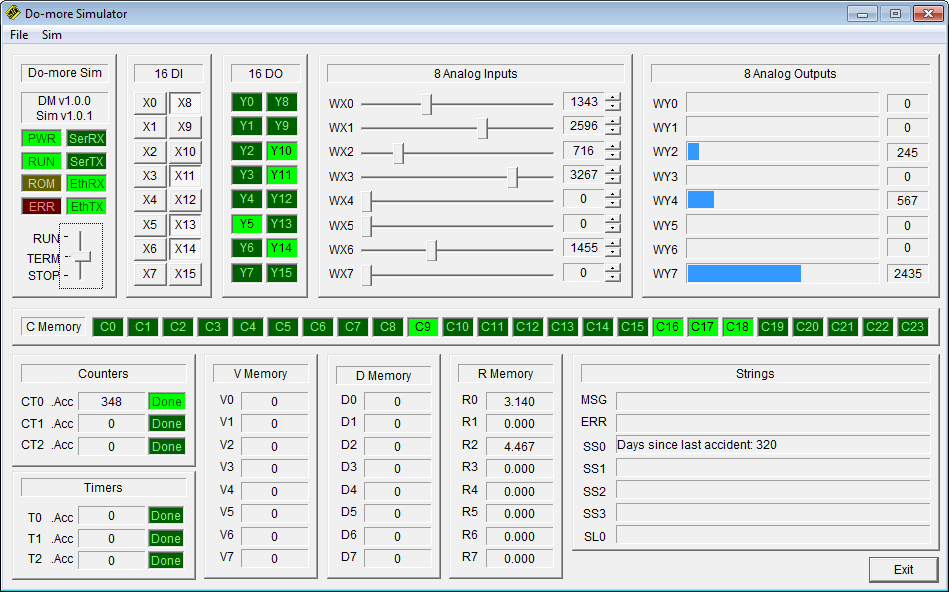This screenshot has height=592, width=949.
Task: Open the Sim menu
Action: click(x=51, y=34)
